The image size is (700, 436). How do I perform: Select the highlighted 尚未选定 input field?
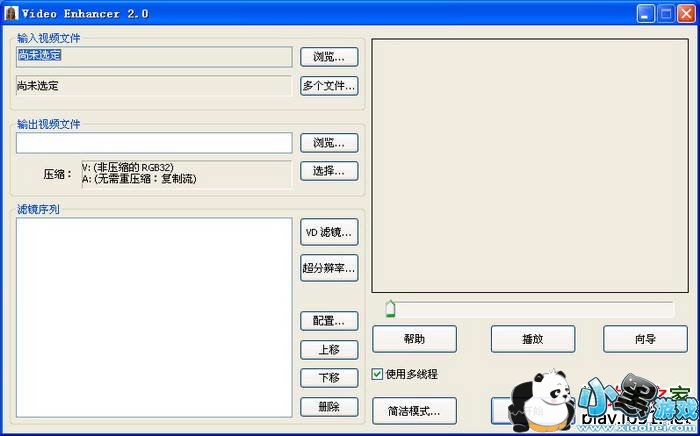point(154,57)
